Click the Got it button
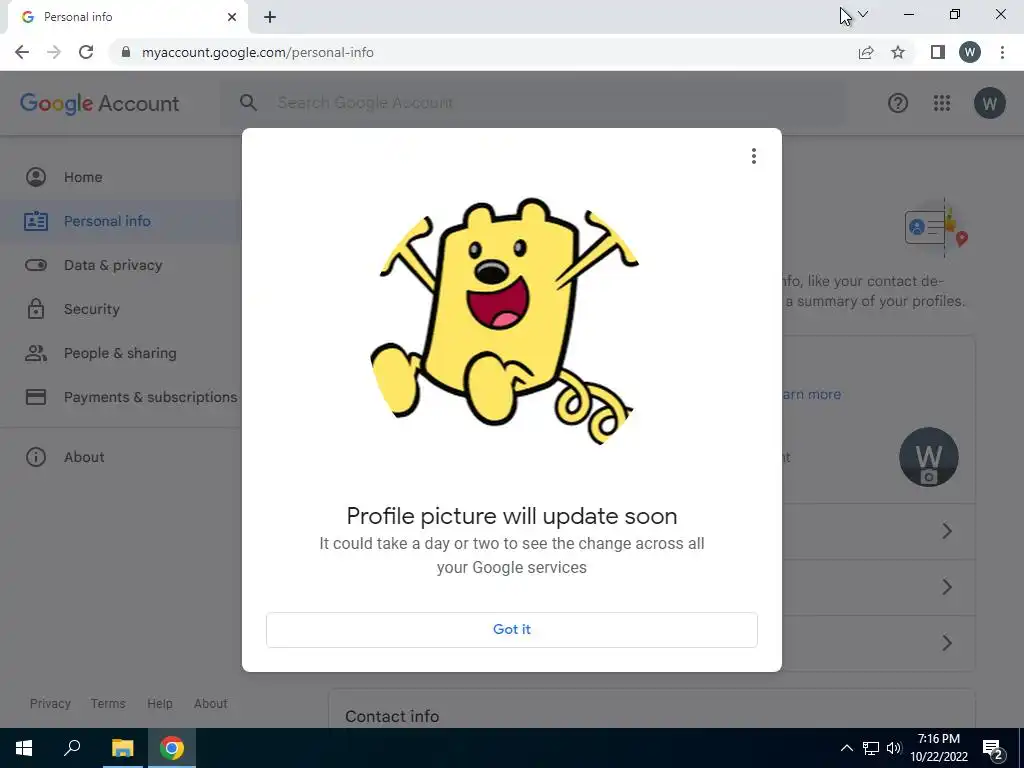 click(x=511, y=630)
